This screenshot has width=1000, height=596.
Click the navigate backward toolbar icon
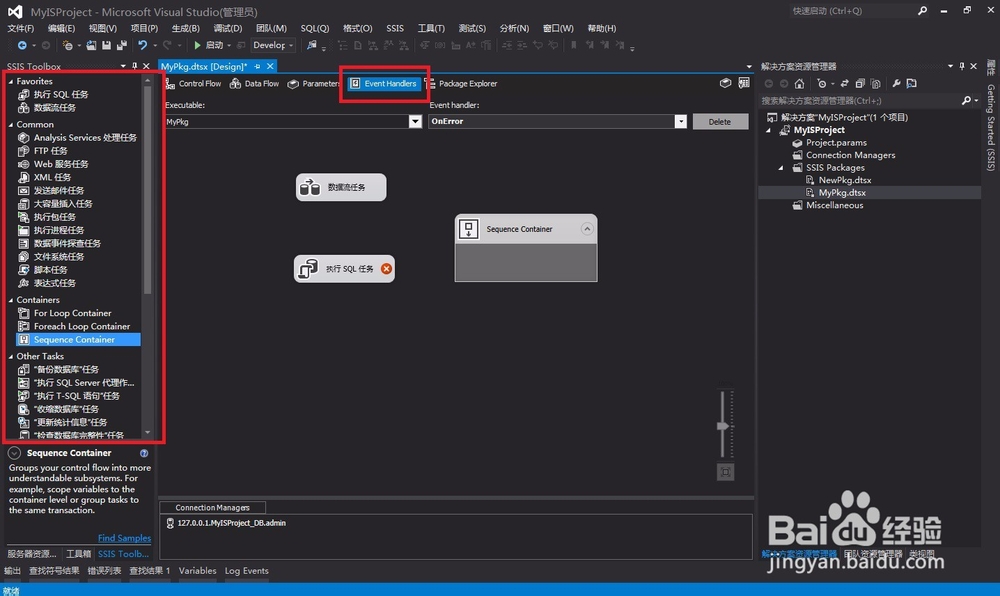22,45
